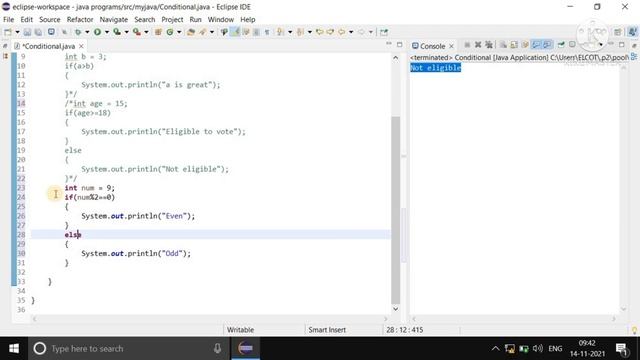Open the Run configurations dropdown arrow

coord(107,32)
